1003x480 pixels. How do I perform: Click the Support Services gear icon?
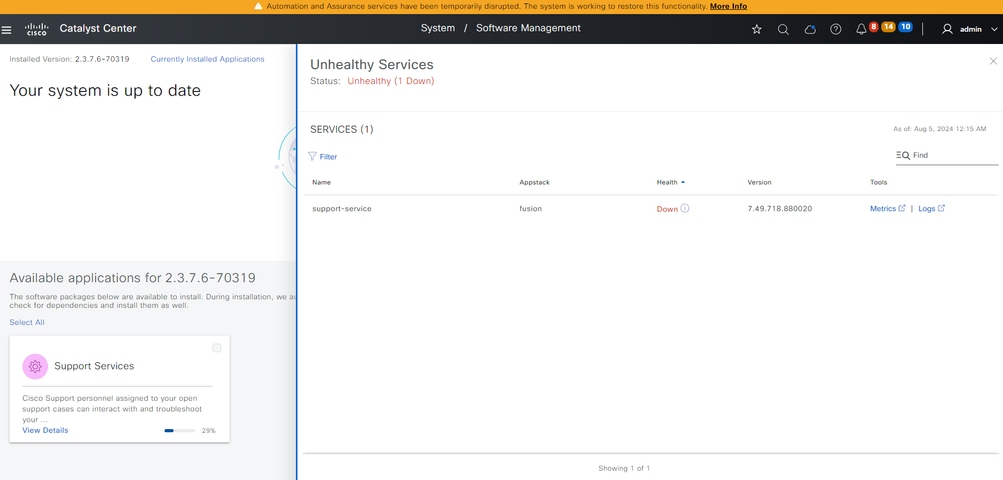pos(35,367)
